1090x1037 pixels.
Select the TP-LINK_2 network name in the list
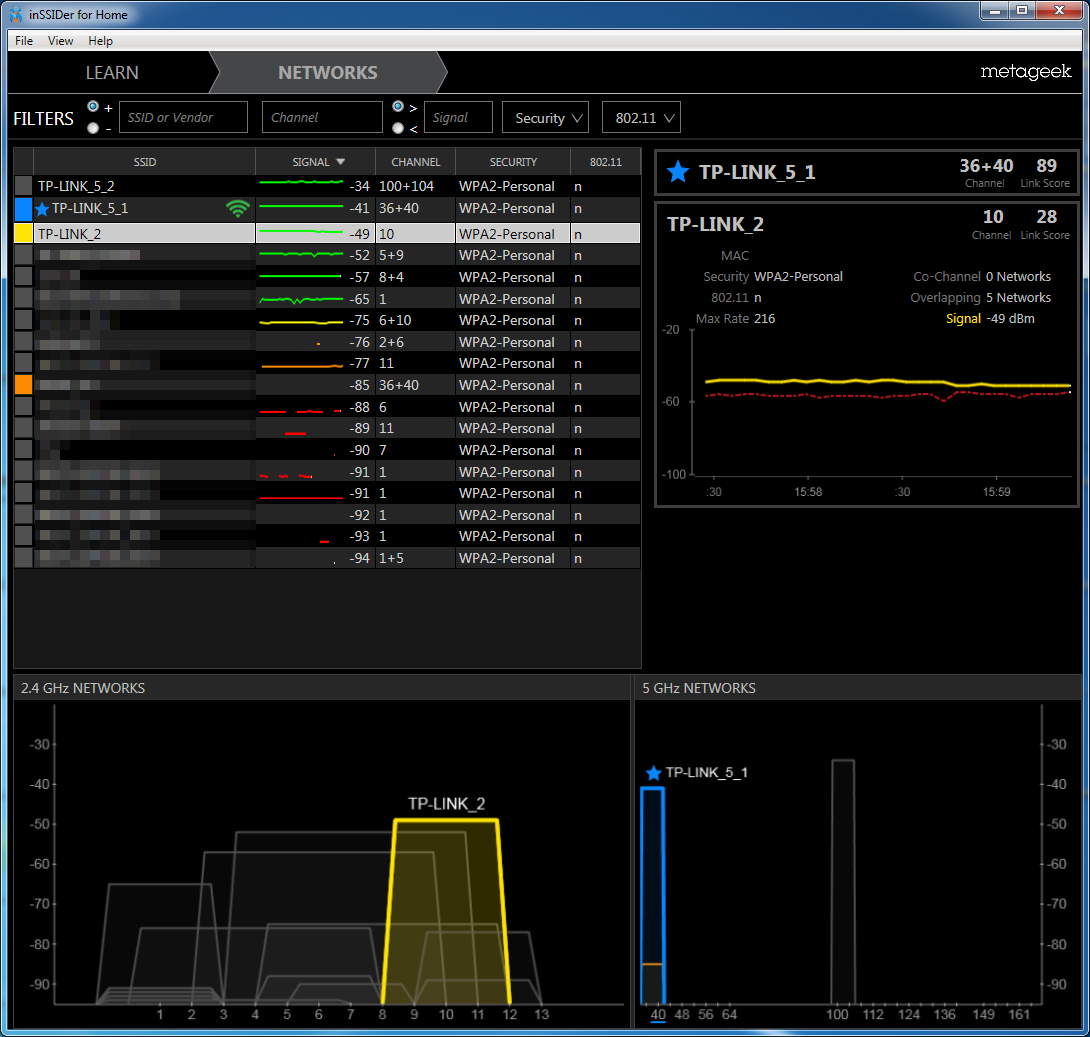69,234
